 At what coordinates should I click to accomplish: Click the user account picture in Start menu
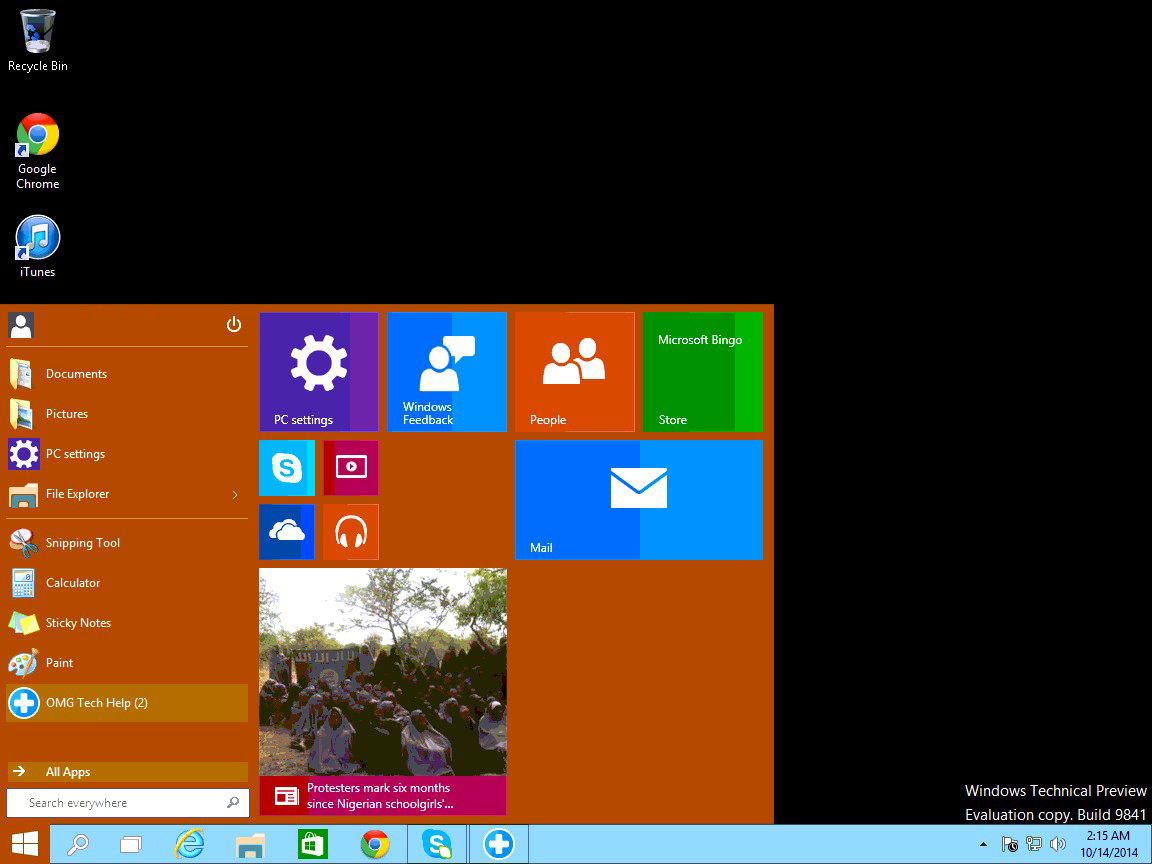(21, 325)
